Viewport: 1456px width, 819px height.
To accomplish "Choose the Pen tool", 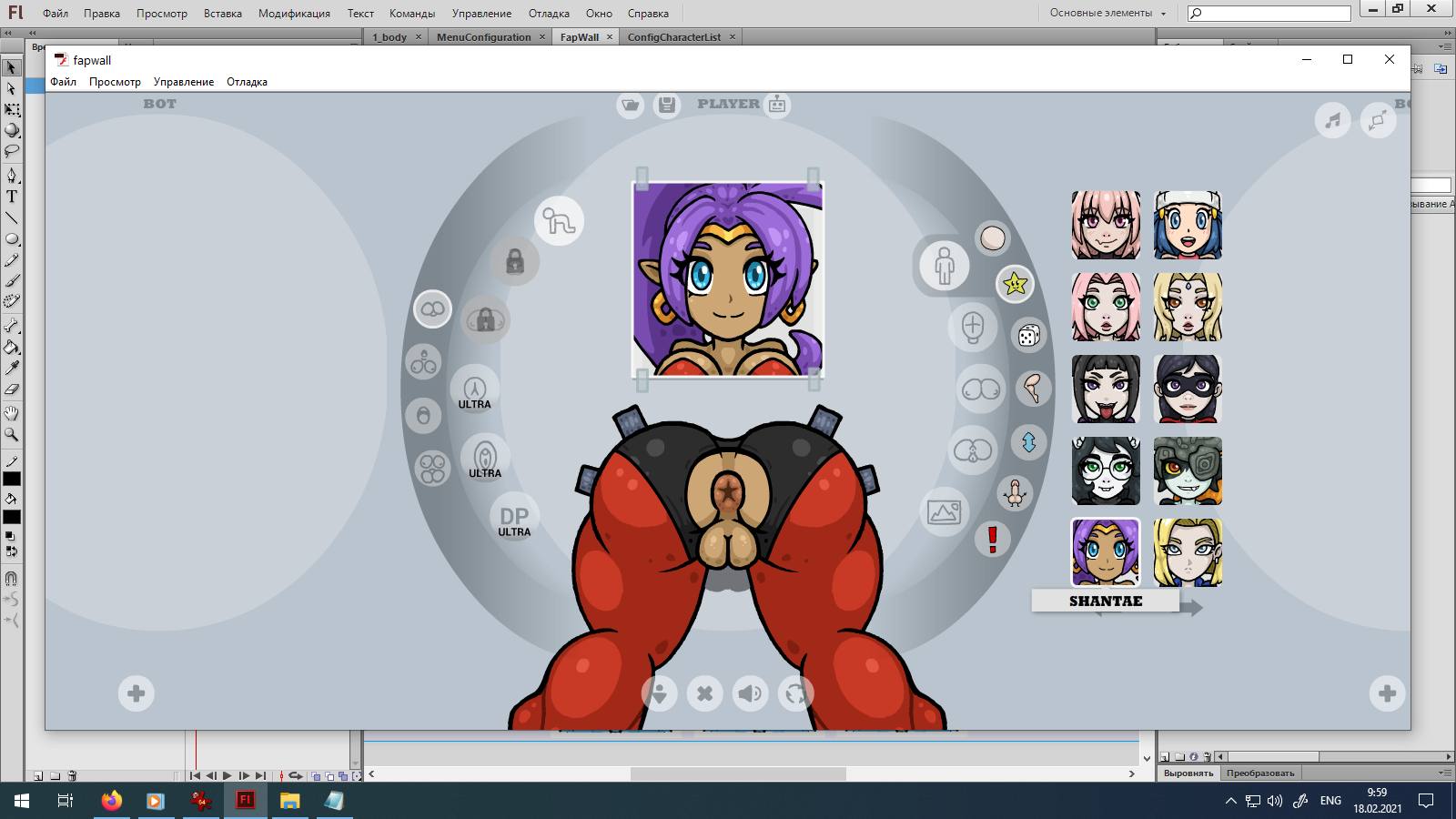I will pyautogui.click(x=12, y=175).
